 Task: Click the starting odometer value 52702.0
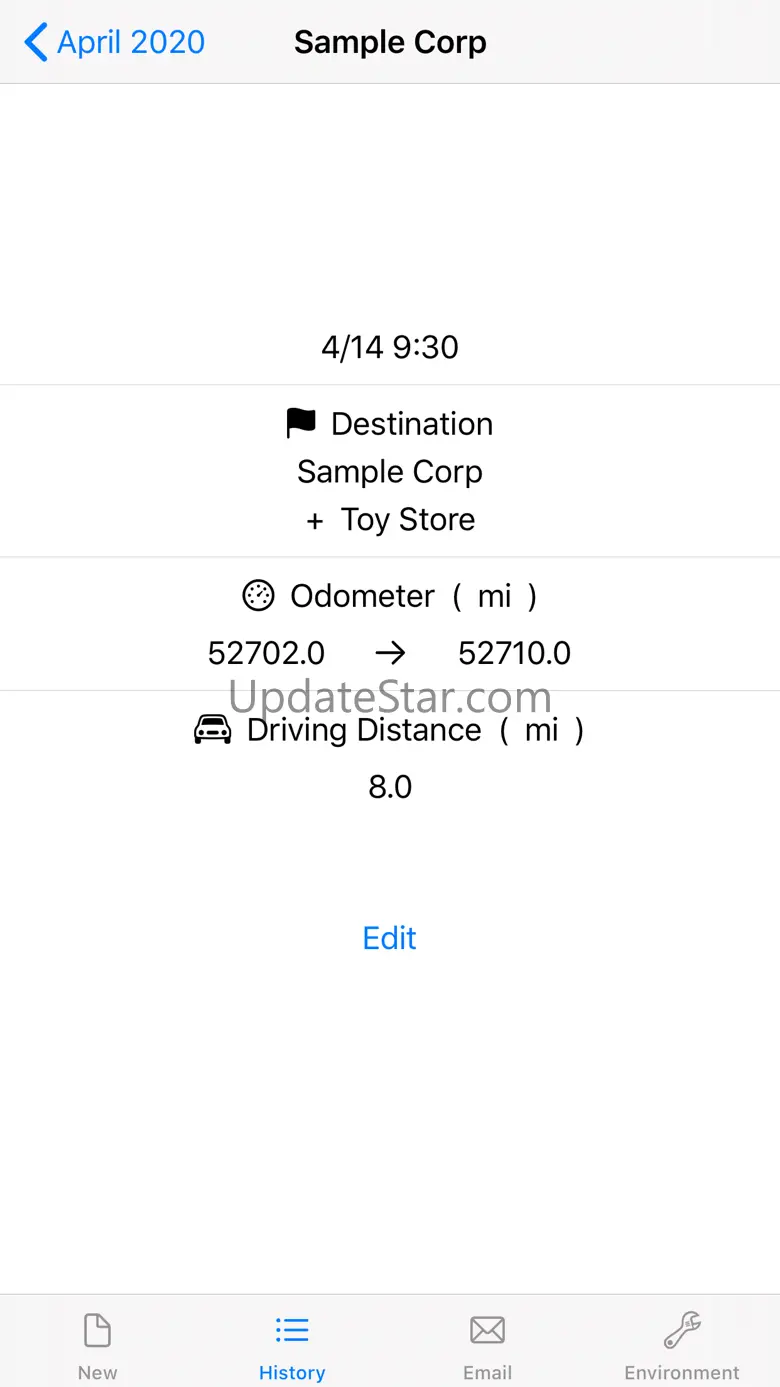click(266, 654)
